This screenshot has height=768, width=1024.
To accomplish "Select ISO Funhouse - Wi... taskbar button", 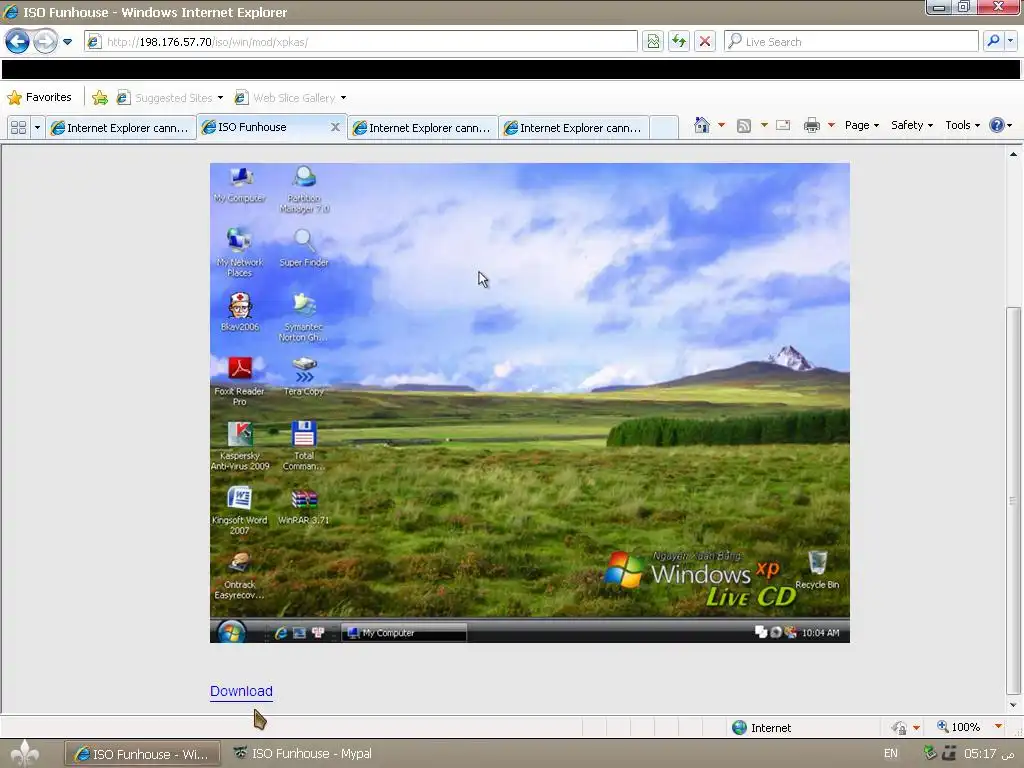I will pos(142,754).
